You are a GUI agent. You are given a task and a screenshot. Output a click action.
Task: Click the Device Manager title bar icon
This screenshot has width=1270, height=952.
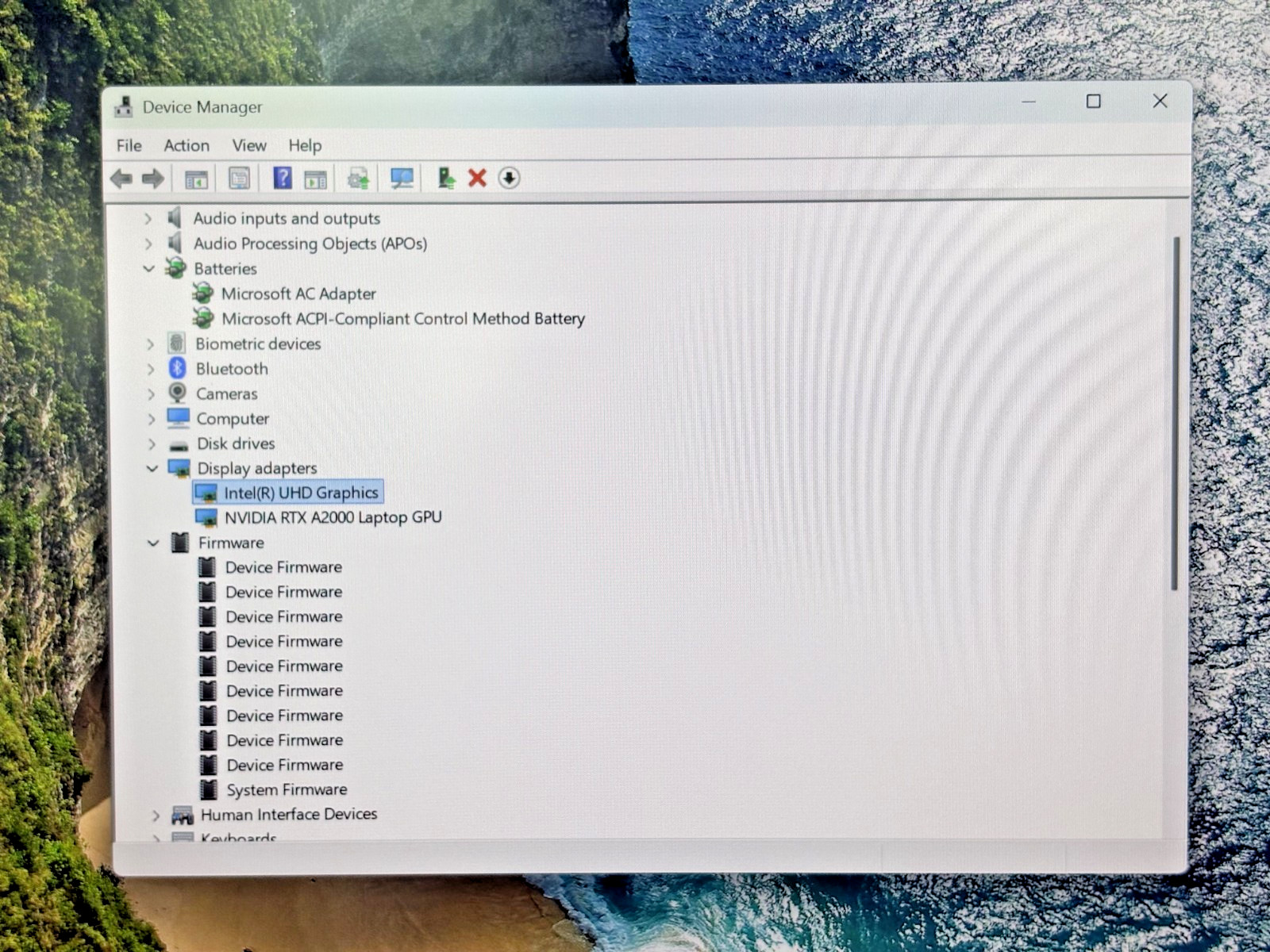123,106
